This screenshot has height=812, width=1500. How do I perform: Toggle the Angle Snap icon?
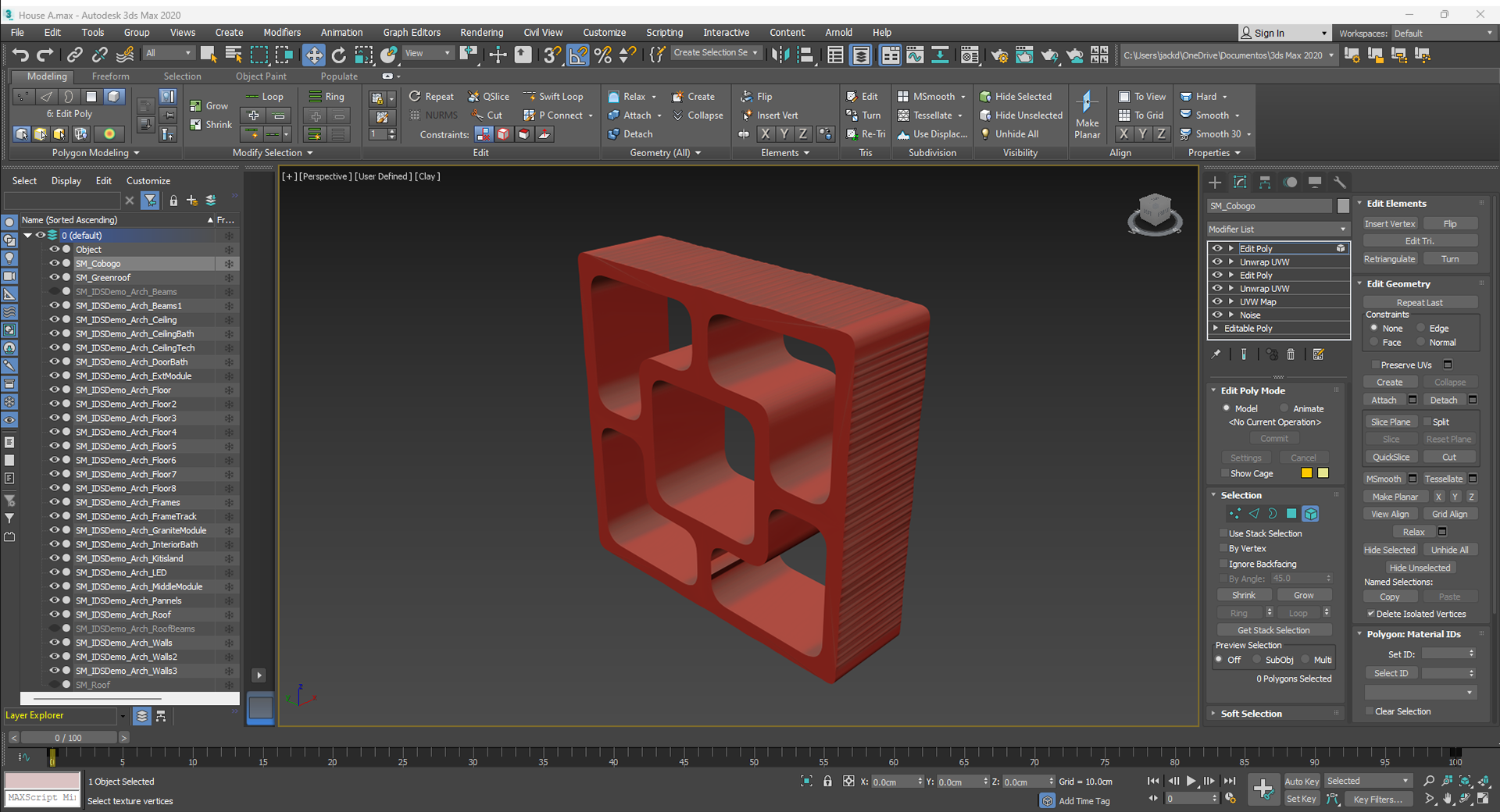point(578,54)
